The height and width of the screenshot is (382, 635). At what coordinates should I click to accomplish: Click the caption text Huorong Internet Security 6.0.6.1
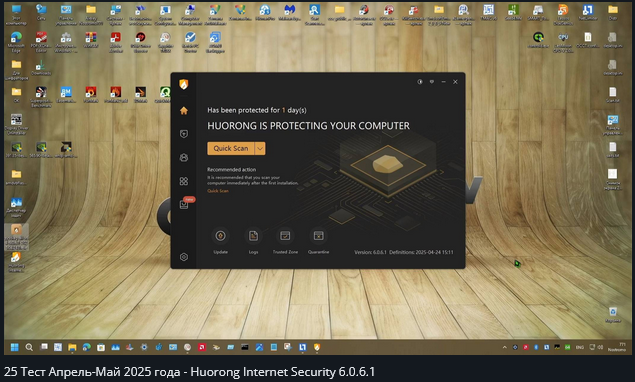click(283, 372)
